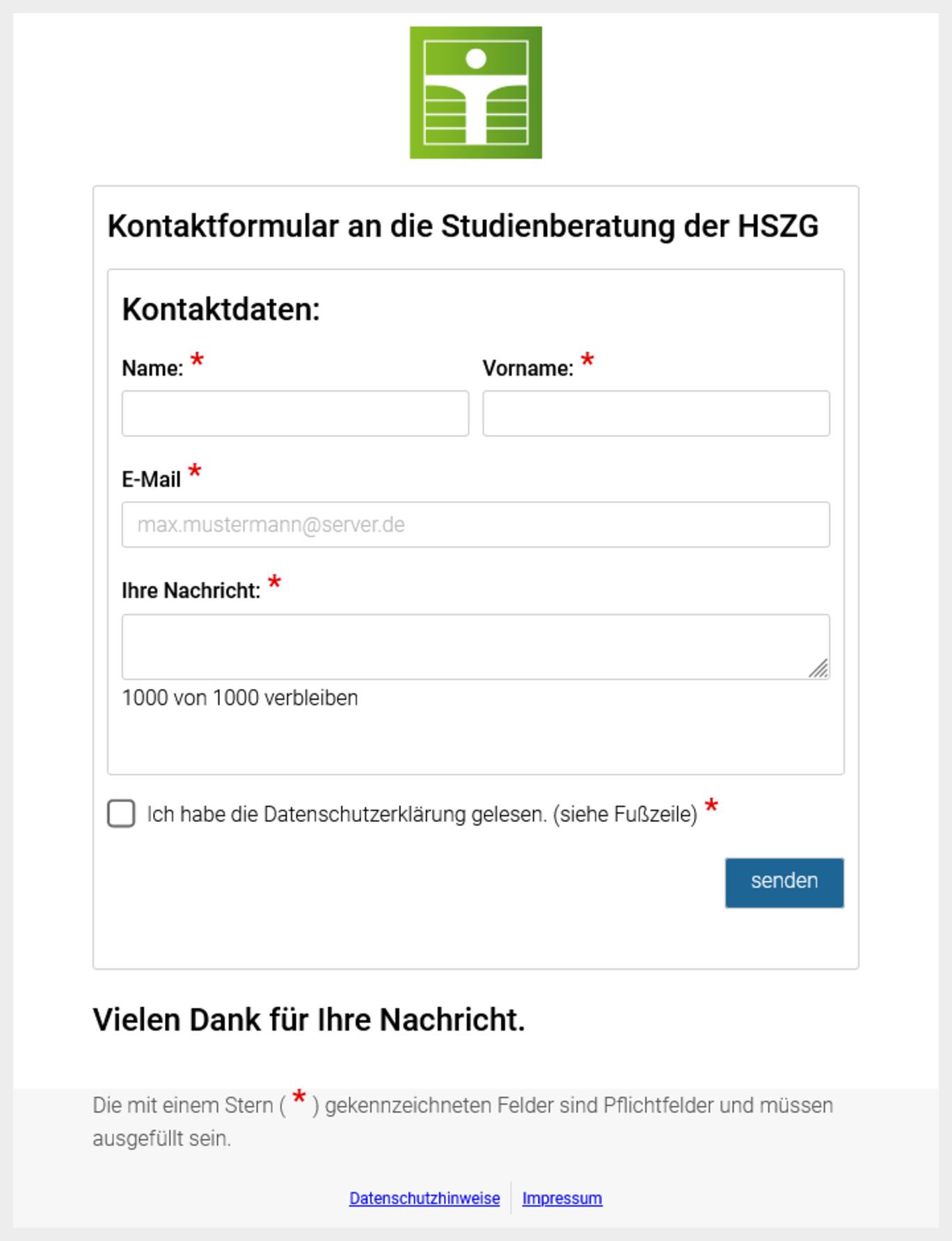952x1241 pixels.
Task: Click the Ihre Nachricht: label
Action: coord(191,591)
